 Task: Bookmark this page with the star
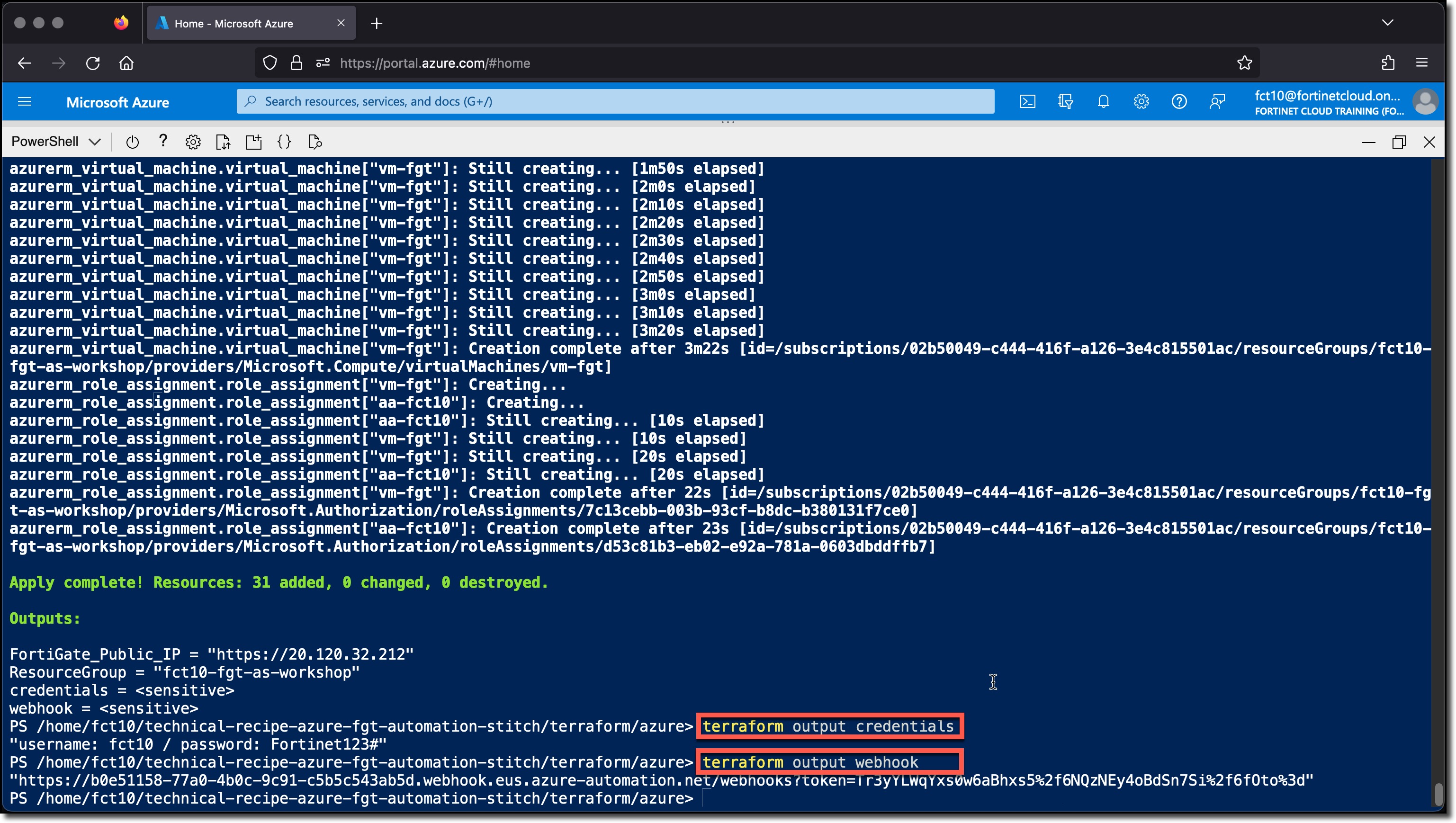1244,63
